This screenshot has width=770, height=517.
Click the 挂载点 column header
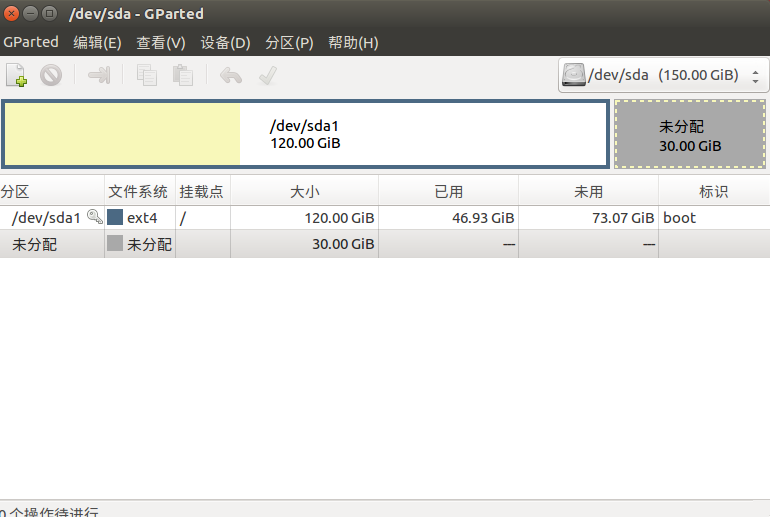203,191
